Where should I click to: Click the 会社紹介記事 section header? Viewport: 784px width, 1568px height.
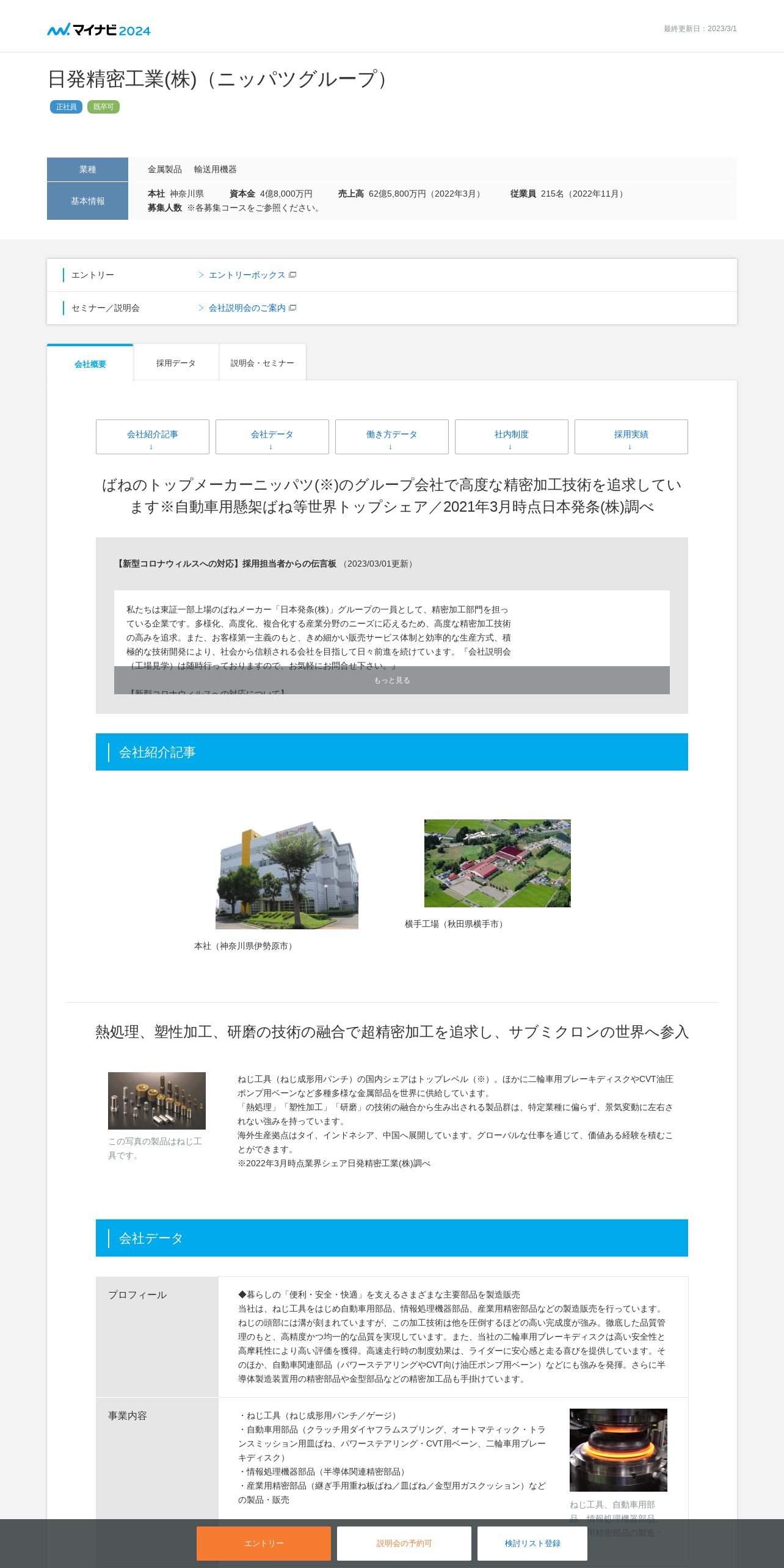click(x=392, y=752)
